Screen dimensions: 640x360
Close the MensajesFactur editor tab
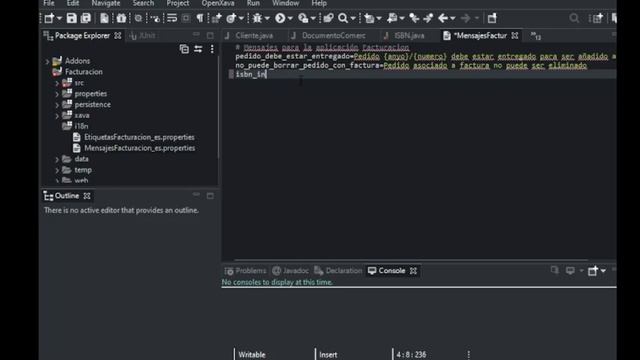(515, 36)
